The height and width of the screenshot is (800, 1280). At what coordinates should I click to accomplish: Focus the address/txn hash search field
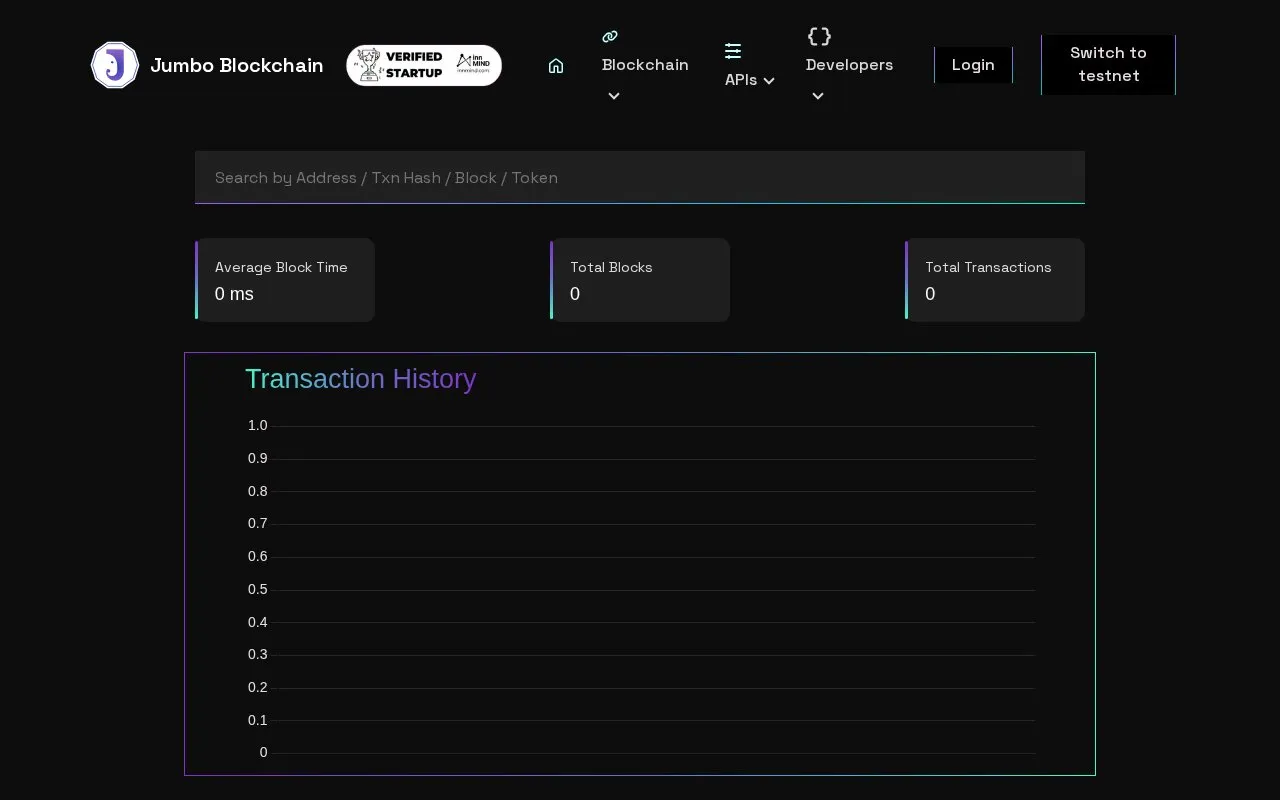pyautogui.click(x=640, y=177)
